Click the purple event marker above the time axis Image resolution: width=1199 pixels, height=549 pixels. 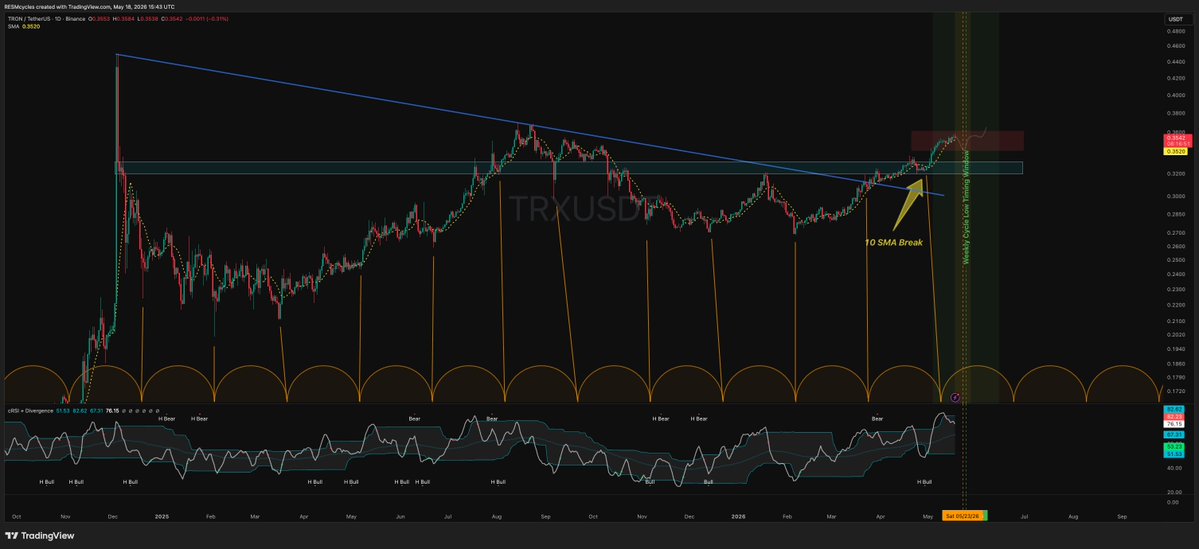[954, 398]
